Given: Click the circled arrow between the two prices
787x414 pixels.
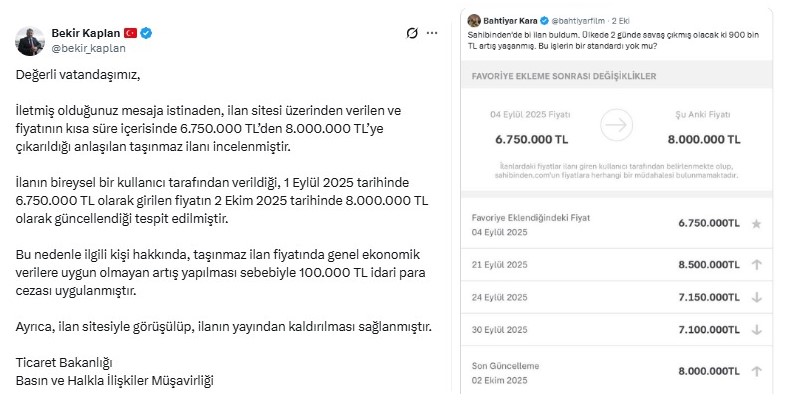Looking at the screenshot, I should [x=619, y=125].
